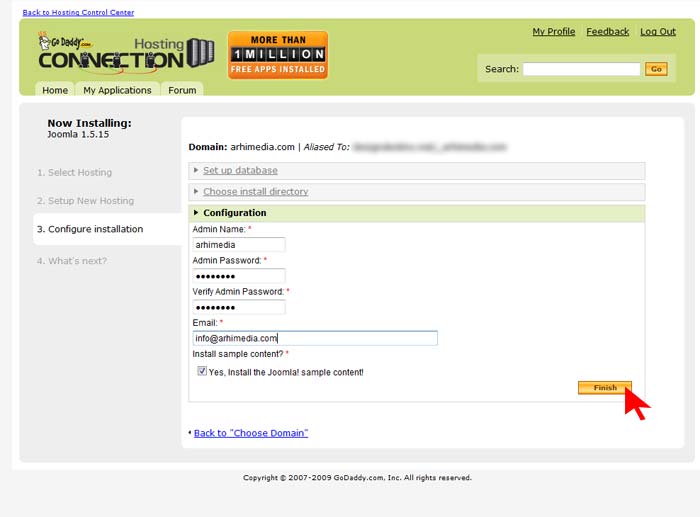The height and width of the screenshot is (517, 700).
Task: Click the Go search button
Action: (656, 69)
